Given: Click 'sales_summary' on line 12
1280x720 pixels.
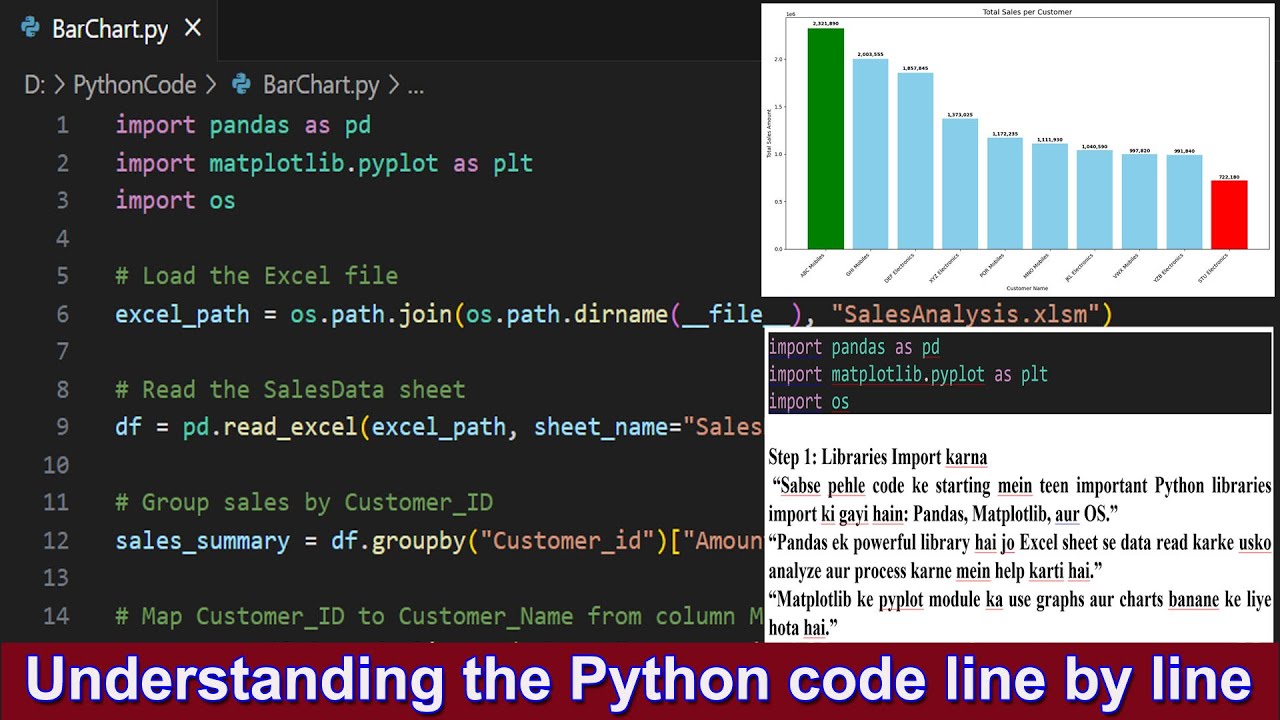Looking at the screenshot, I should (x=202, y=541).
